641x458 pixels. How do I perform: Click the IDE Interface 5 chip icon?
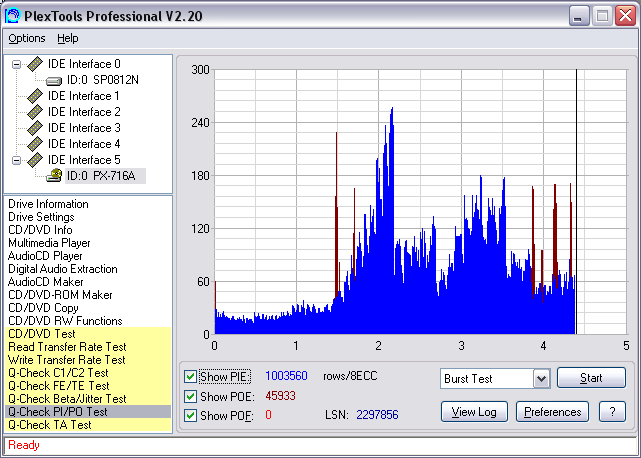click(x=35, y=159)
